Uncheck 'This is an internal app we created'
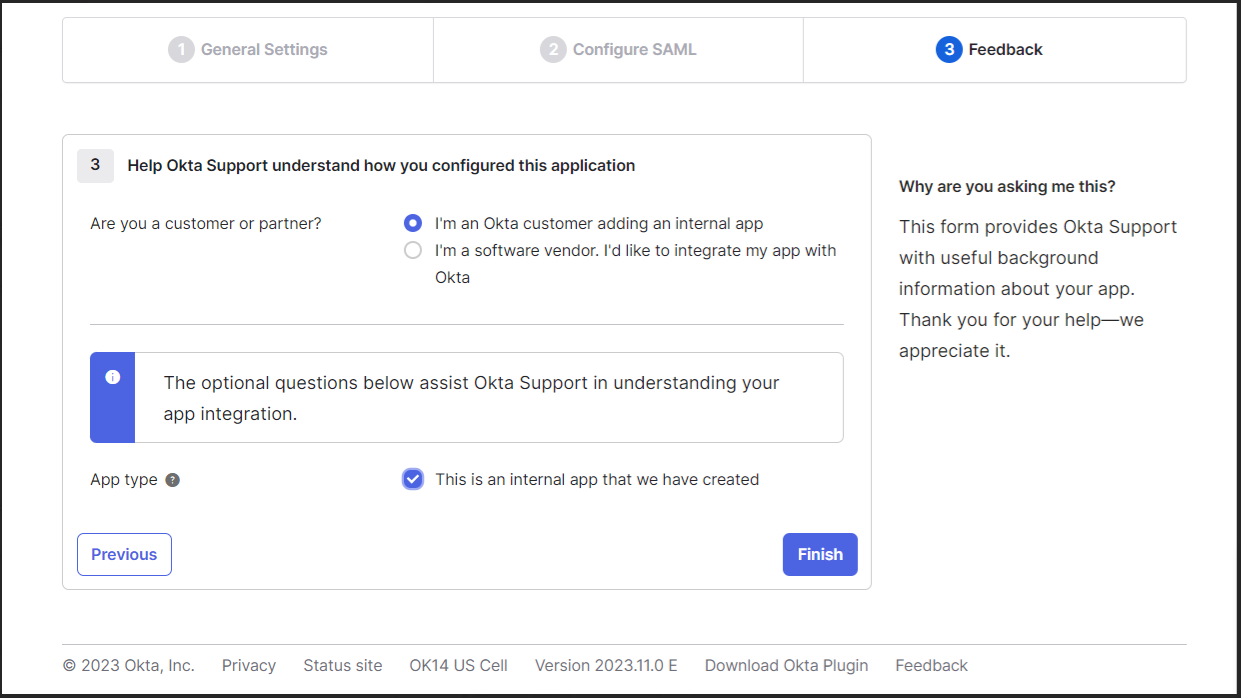 click(x=413, y=479)
